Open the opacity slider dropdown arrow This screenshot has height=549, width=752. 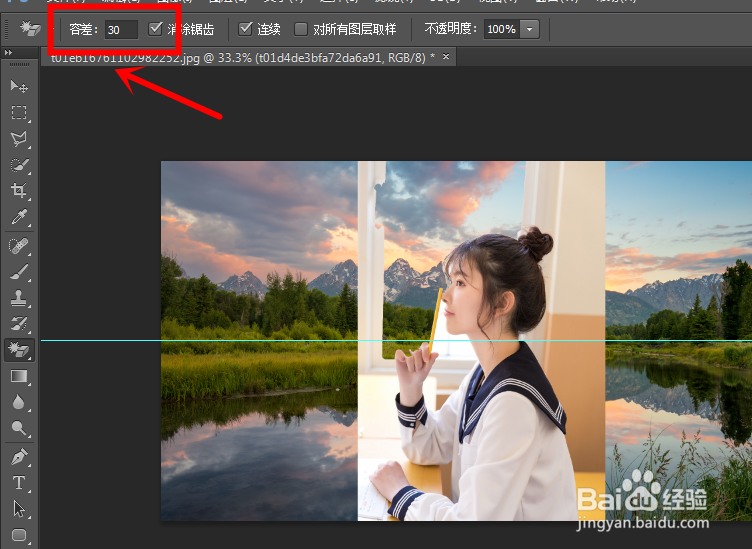click(x=529, y=29)
